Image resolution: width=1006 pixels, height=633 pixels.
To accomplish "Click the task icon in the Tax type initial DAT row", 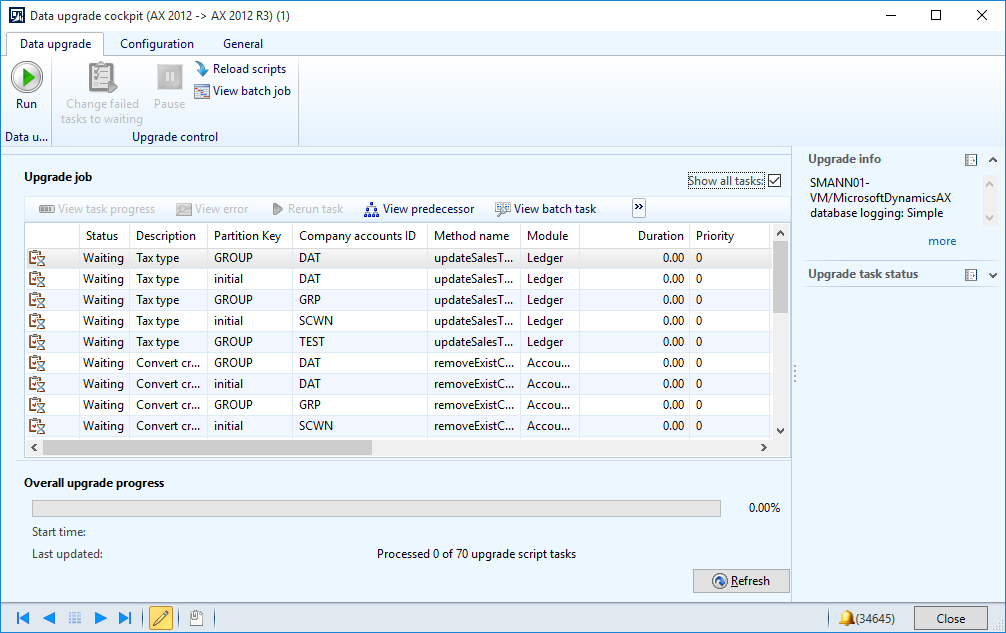I will coord(37,279).
